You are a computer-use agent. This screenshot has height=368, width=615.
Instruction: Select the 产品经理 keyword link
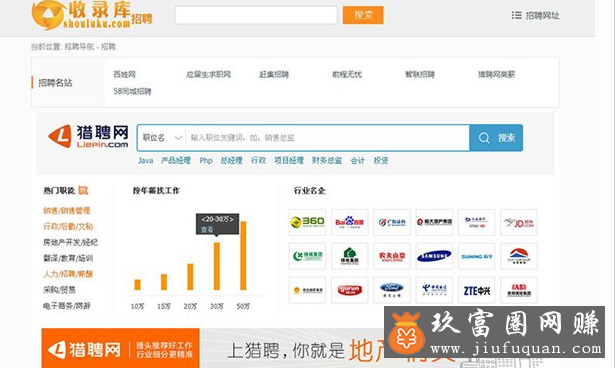pyautogui.click(x=176, y=160)
